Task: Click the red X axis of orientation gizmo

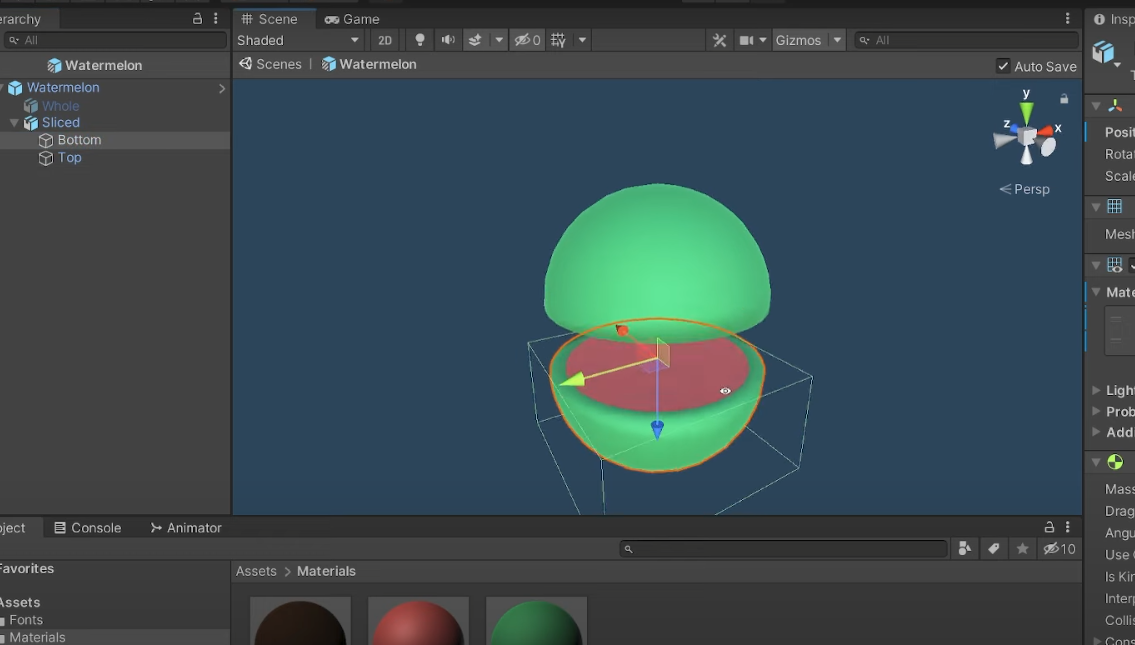Action: tap(1047, 131)
